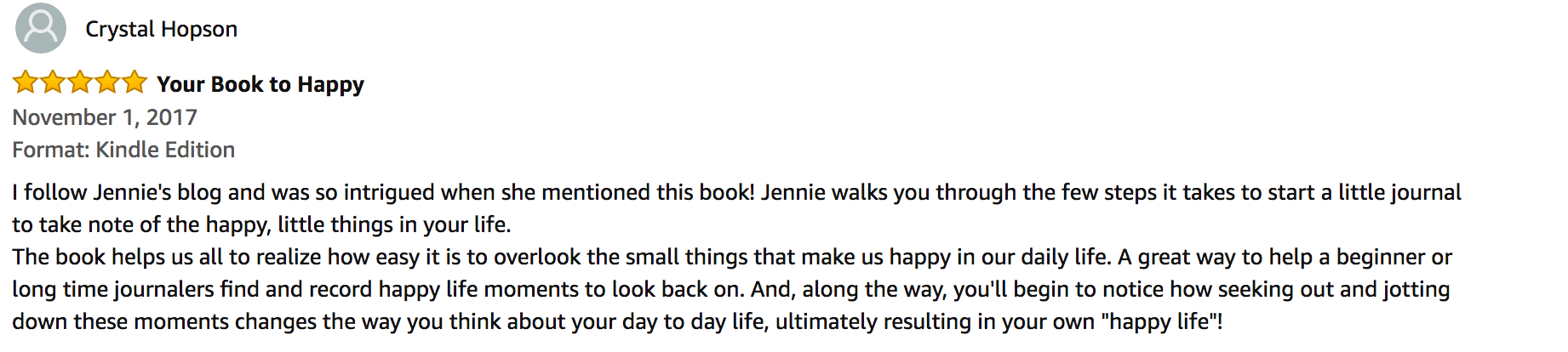Click the line beginning "The book helps us all"

[732, 257]
